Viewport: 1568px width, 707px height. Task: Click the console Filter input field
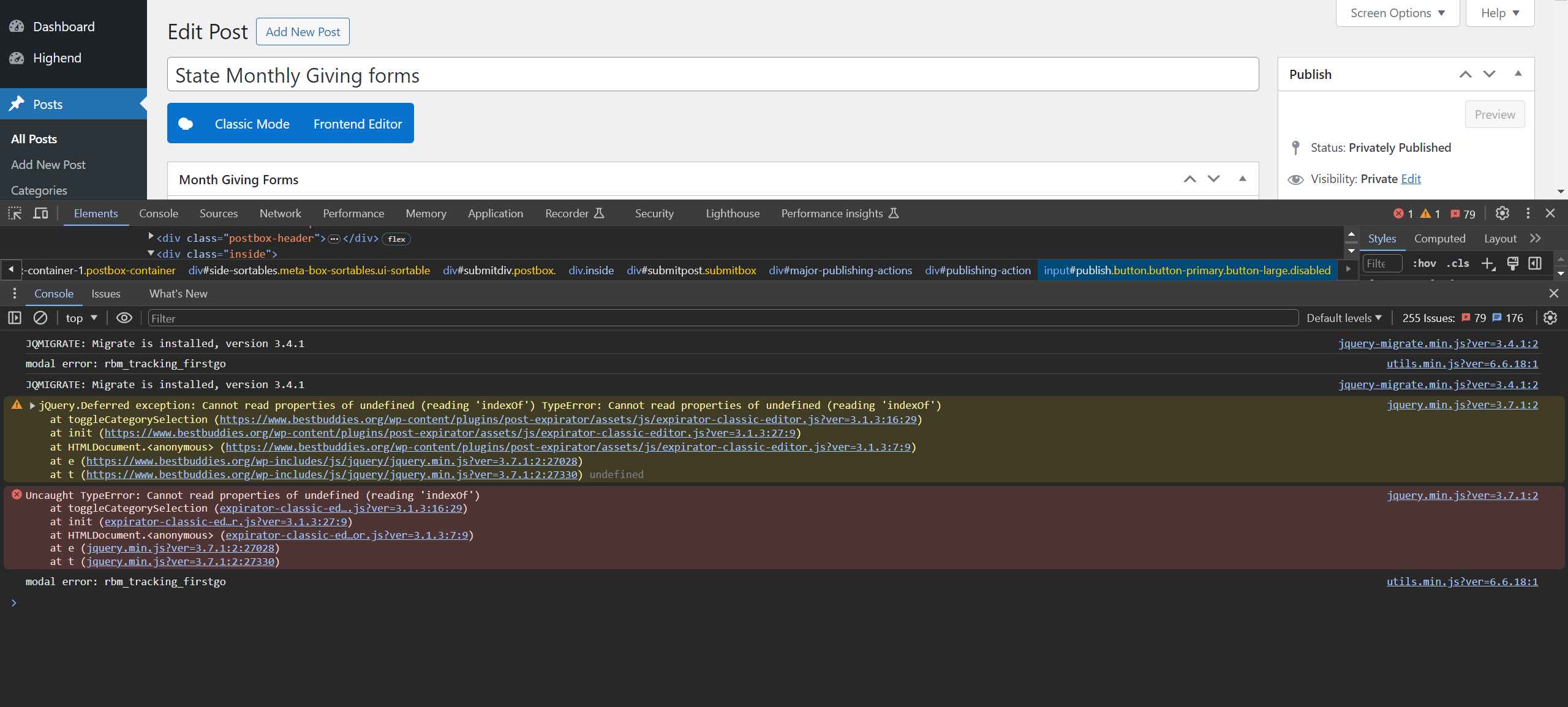pyautogui.click(x=723, y=318)
